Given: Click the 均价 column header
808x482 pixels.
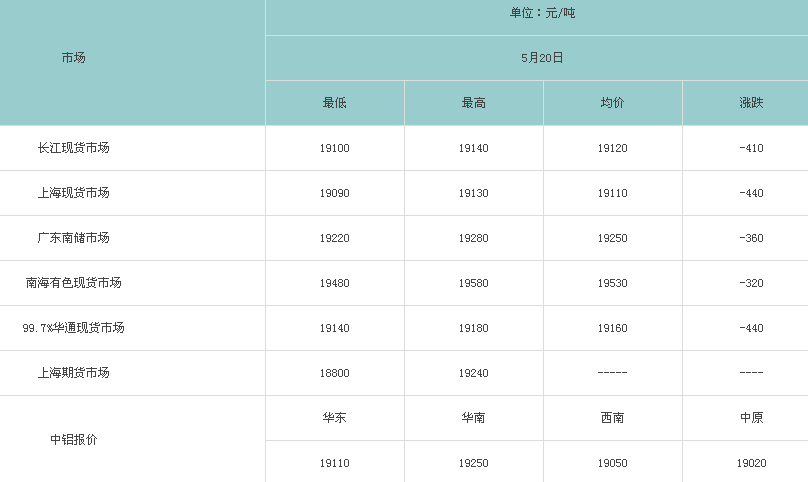Looking at the screenshot, I should tap(613, 103).
